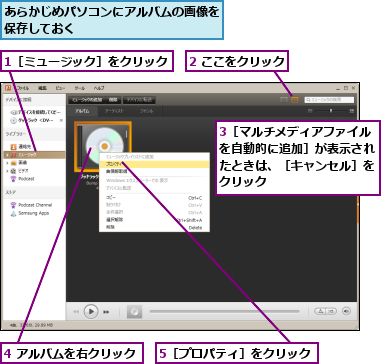Mute with the speaker volume icon
The image size is (381, 364).
347,311
